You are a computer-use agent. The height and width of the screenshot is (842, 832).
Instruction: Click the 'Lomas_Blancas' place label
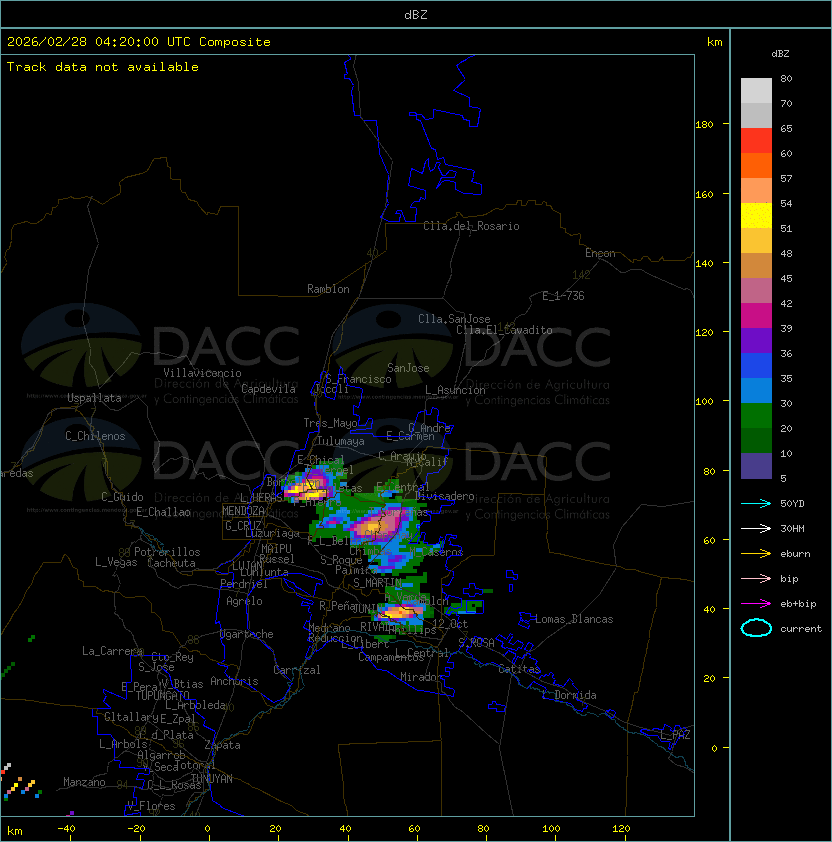(574, 619)
